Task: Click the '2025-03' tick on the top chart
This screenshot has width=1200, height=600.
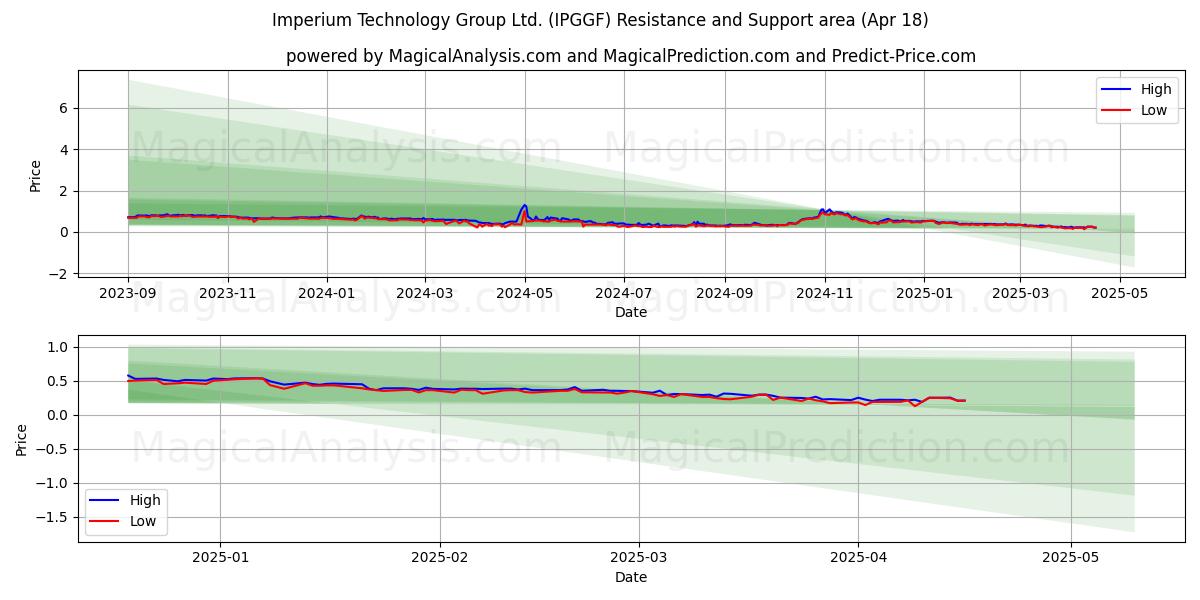Action: click(1020, 295)
